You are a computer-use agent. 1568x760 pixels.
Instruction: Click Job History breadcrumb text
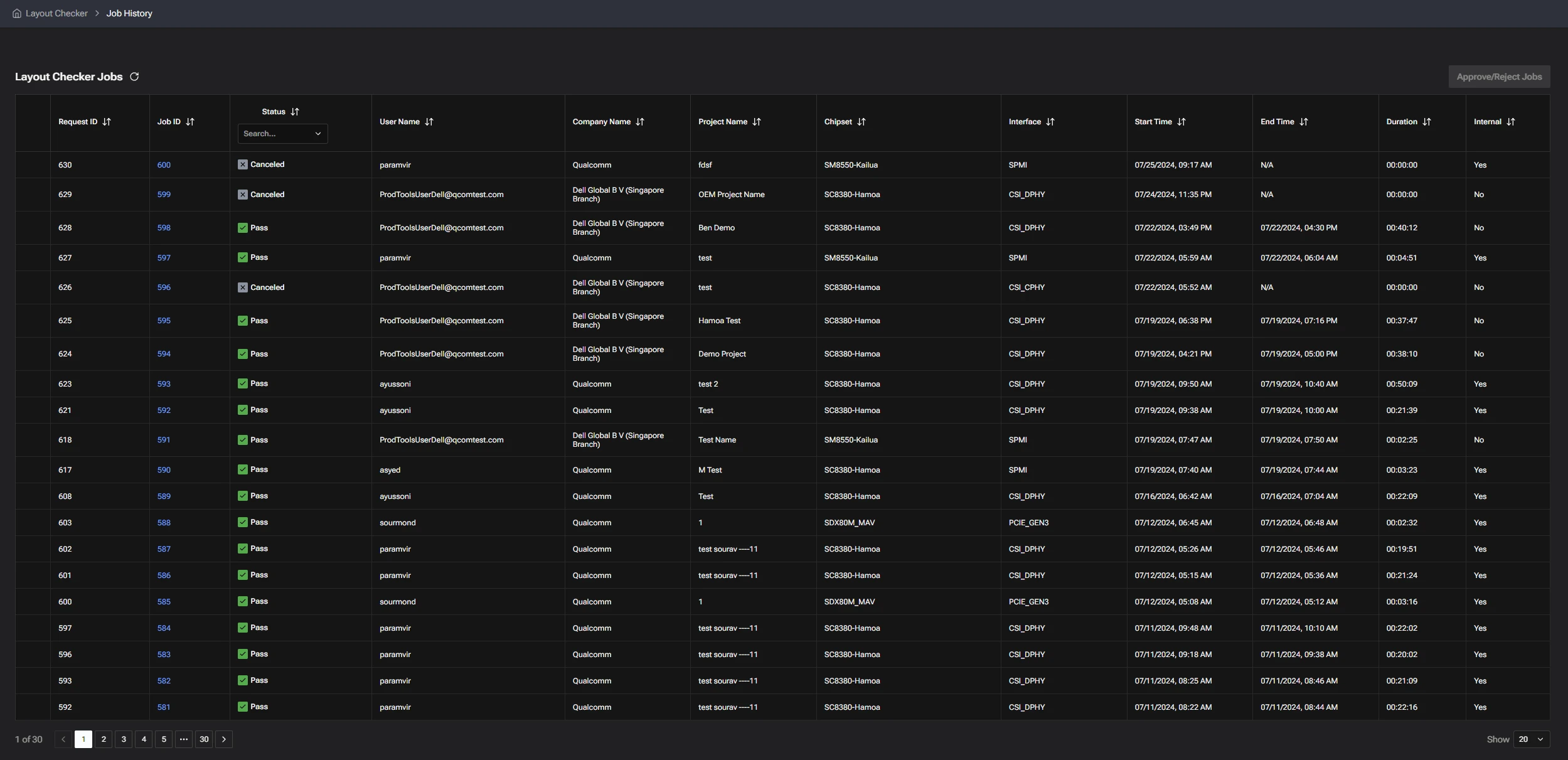click(x=129, y=13)
